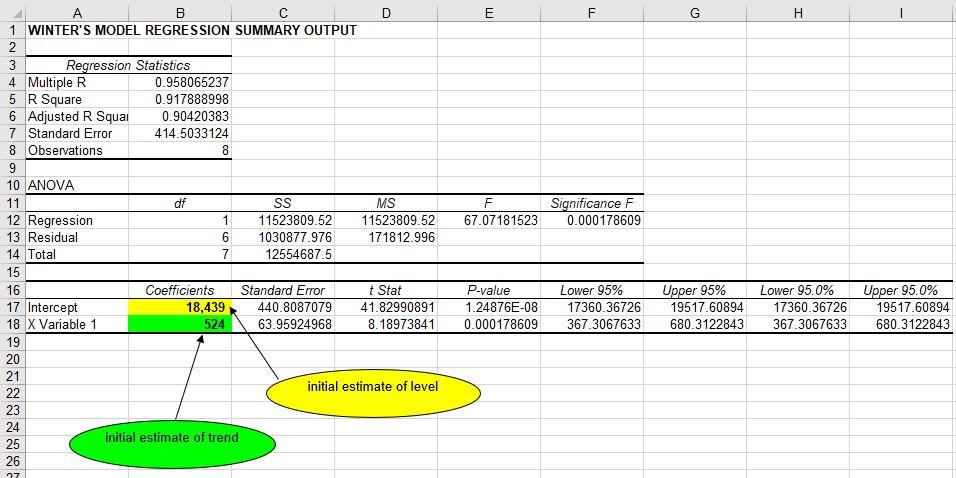Click the 'Total' row label
This screenshot has height=478, width=956.
[x=77, y=255]
